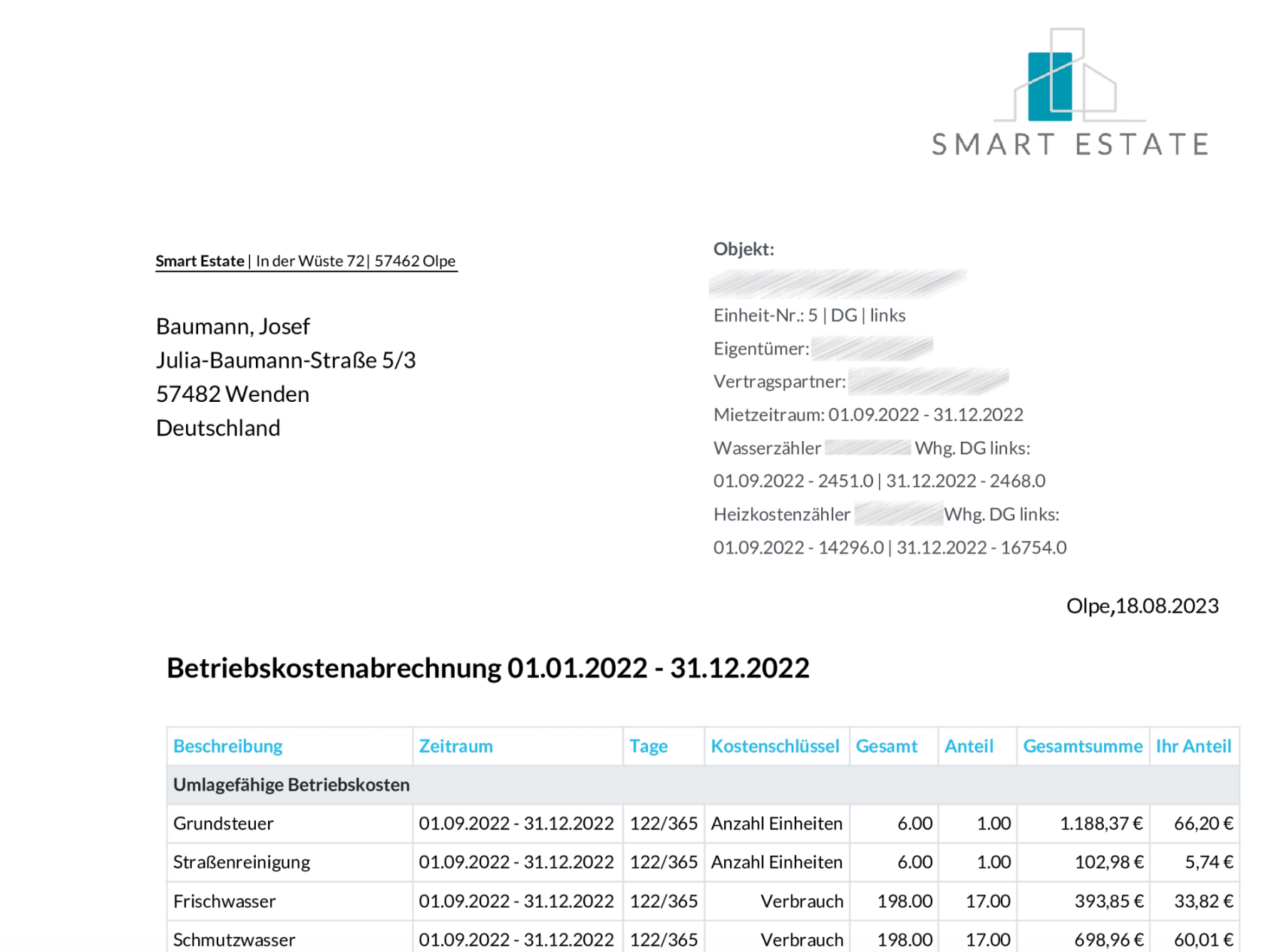Select the total amount '1.188,37 €'
The width and height of the screenshot is (1283, 952).
[x=1101, y=824]
